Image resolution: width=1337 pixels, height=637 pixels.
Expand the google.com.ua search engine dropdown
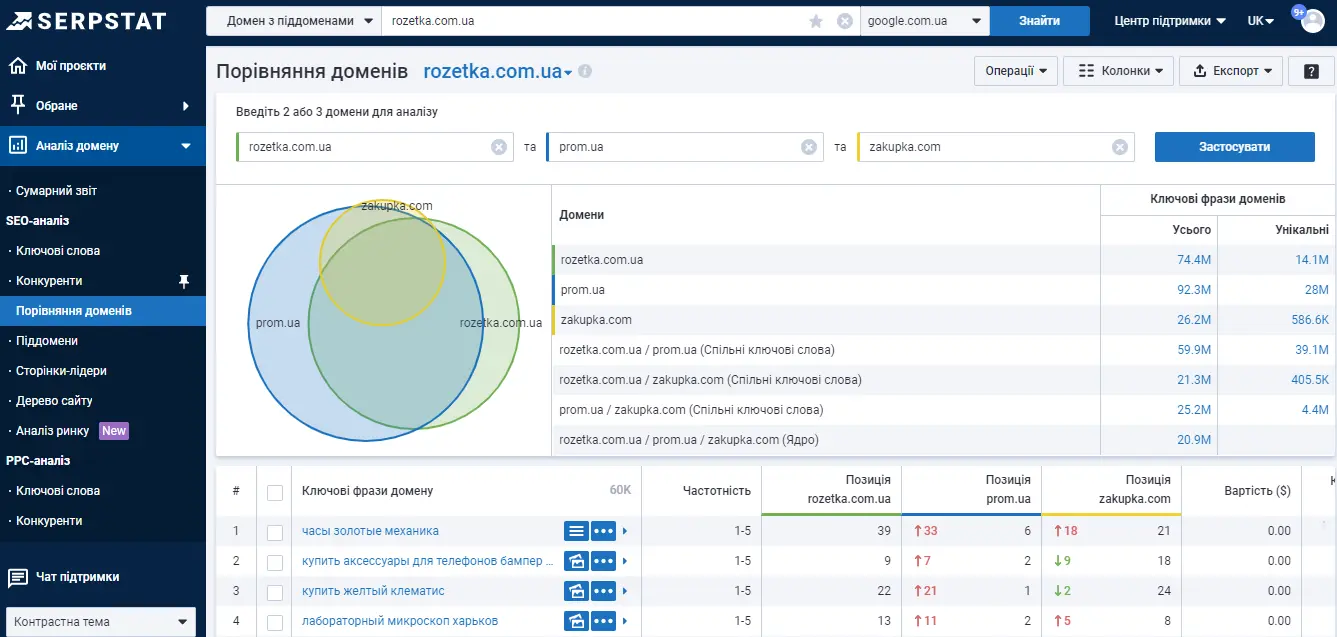click(925, 21)
